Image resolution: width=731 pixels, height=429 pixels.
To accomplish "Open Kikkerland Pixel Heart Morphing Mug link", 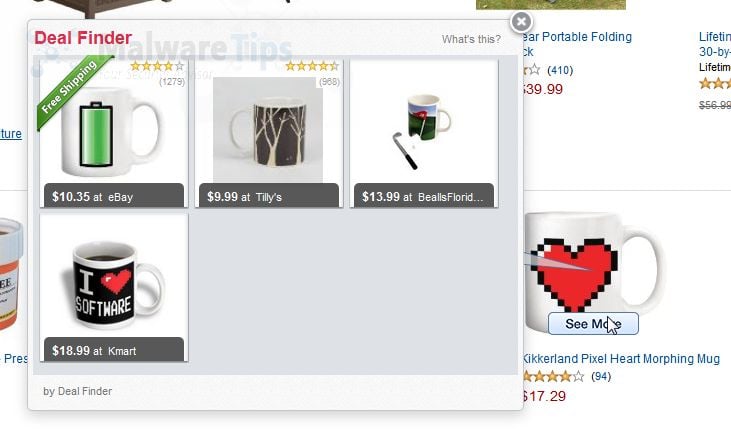I will coord(621,359).
